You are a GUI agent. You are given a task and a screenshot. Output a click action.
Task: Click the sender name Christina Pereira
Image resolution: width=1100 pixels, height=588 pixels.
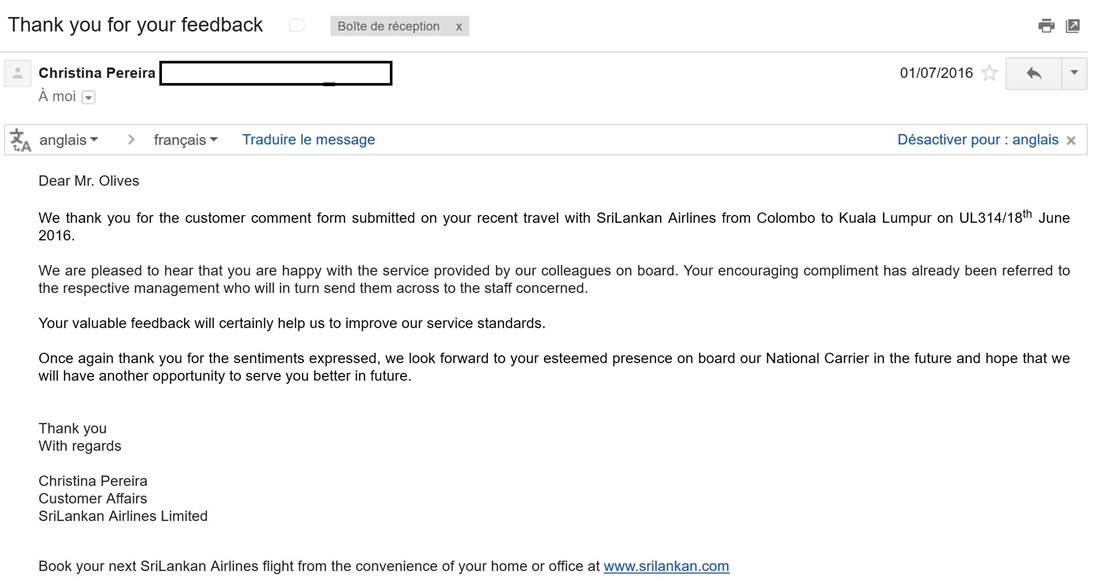point(97,73)
